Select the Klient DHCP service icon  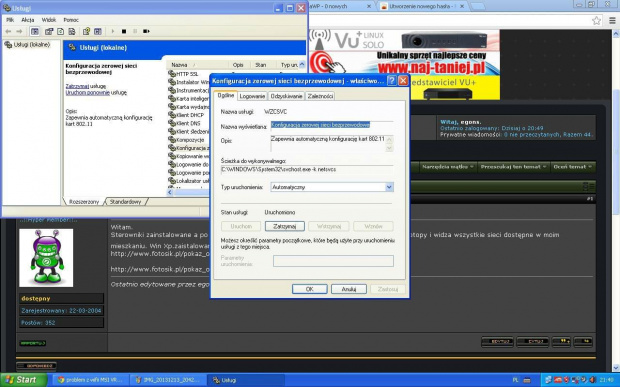172,115
